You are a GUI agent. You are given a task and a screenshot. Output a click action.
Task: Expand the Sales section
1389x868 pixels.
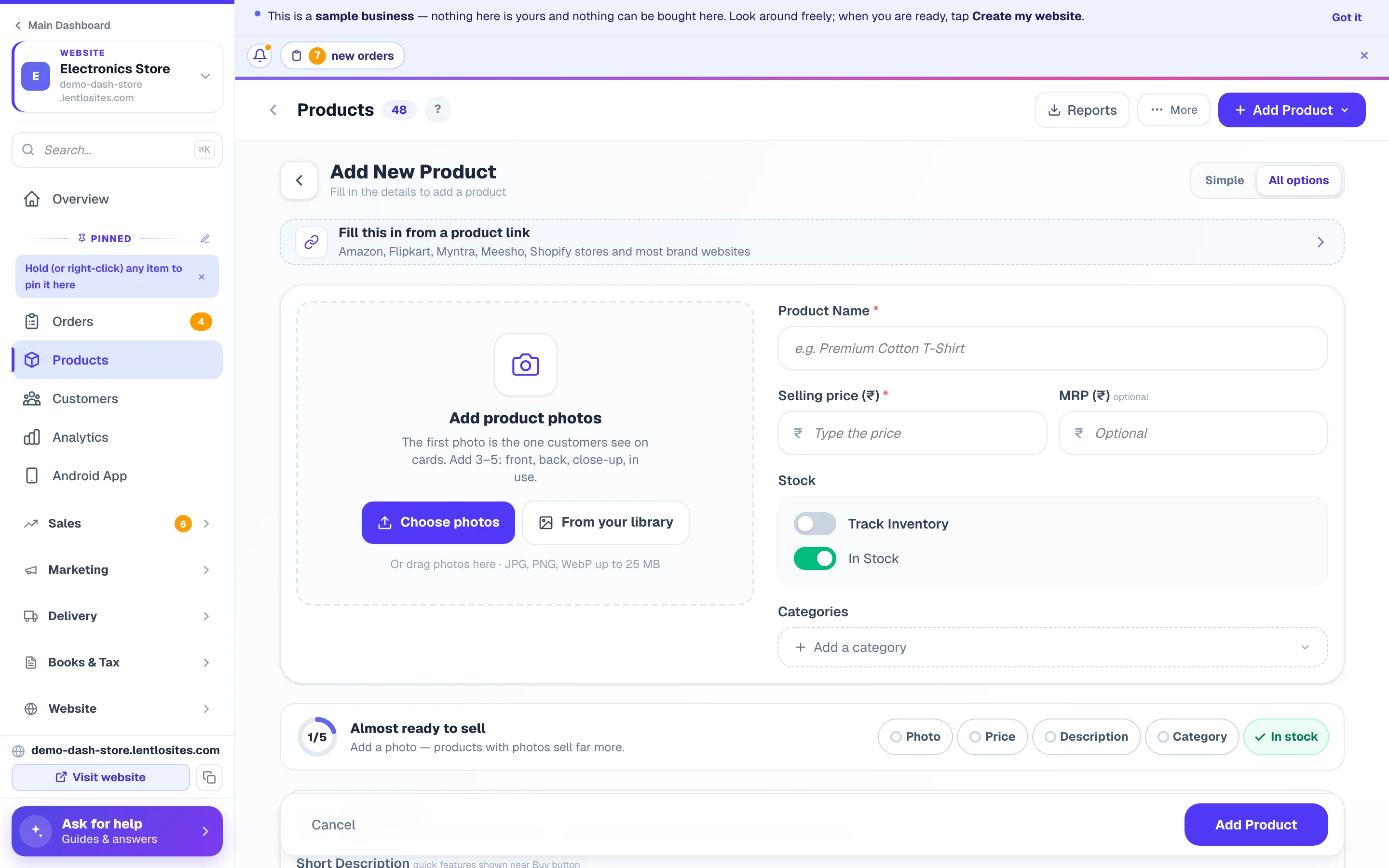117,524
